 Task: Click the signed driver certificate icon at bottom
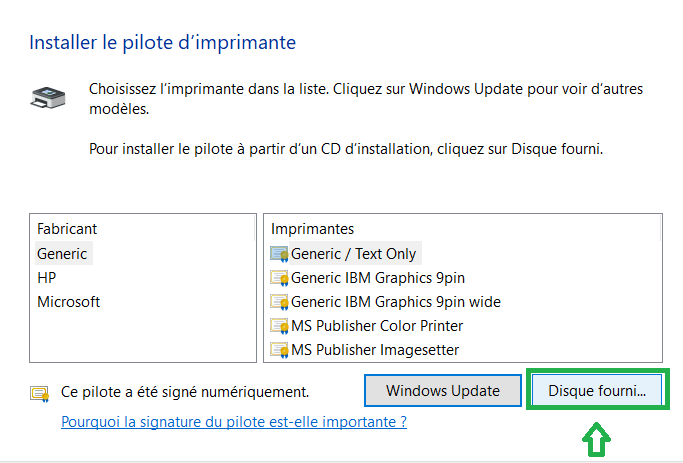[x=40, y=394]
